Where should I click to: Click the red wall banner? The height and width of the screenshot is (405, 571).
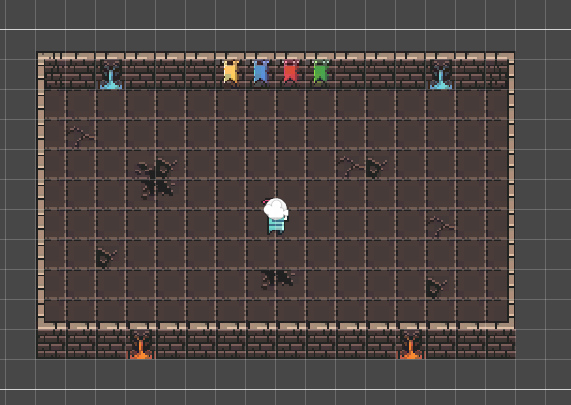pyautogui.click(x=291, y=71)
